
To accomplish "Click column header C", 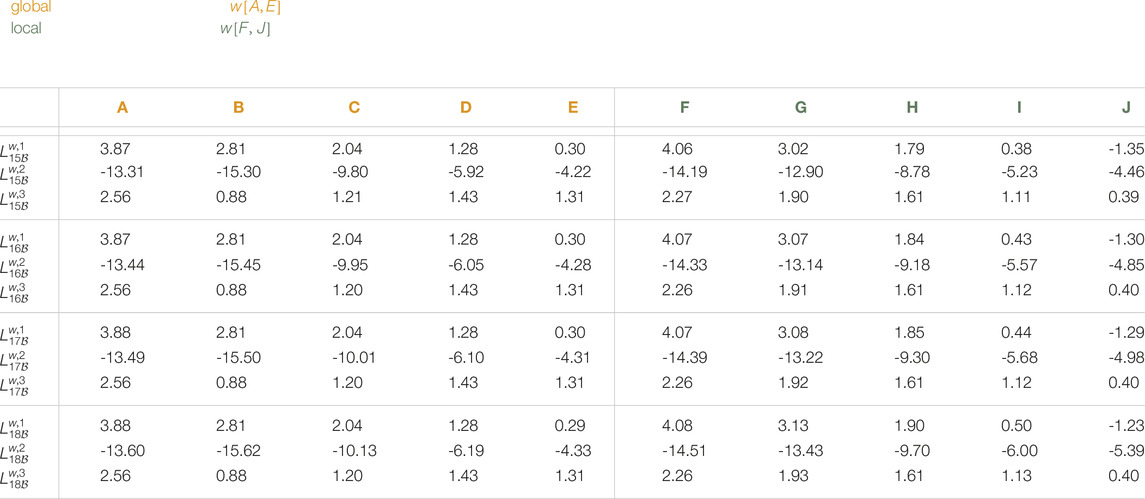I will (354, 107).
